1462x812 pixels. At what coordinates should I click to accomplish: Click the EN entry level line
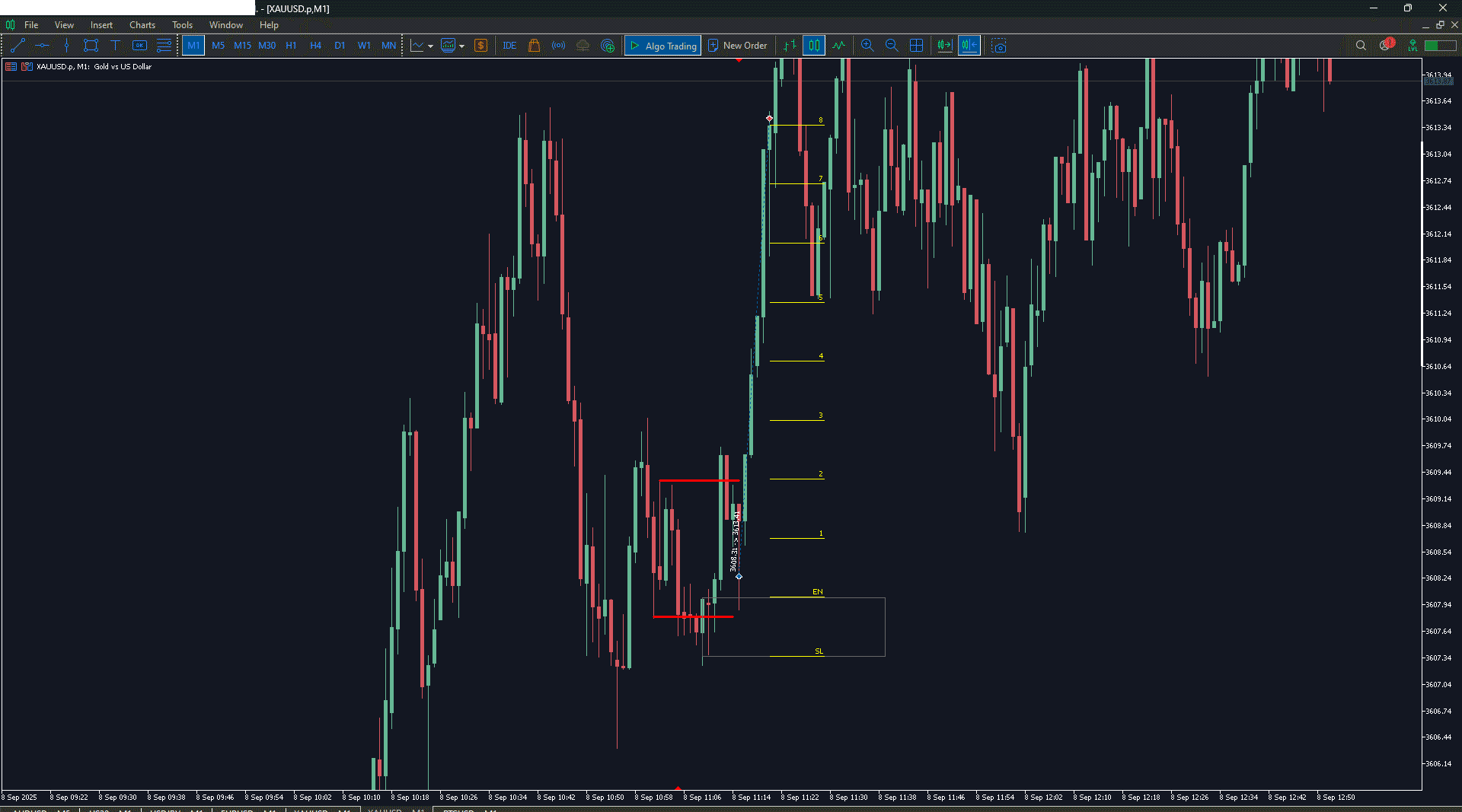796,597
